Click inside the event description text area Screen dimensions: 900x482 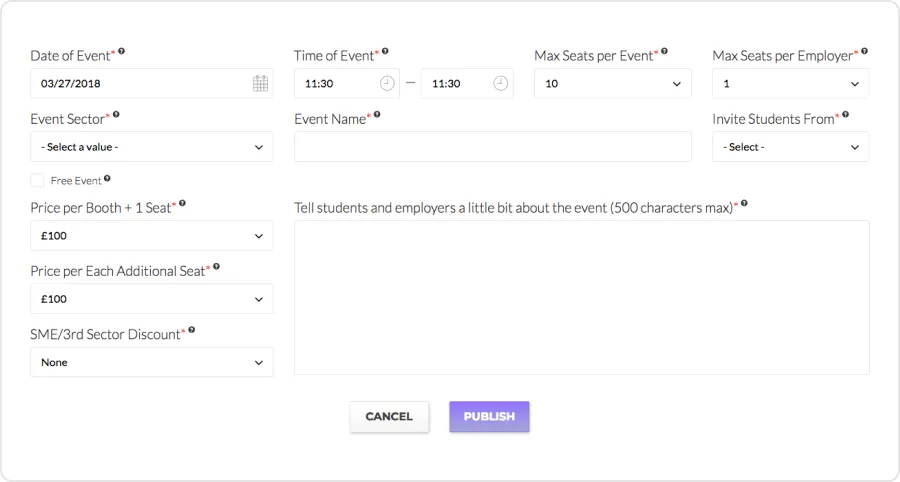coord(582,298)
